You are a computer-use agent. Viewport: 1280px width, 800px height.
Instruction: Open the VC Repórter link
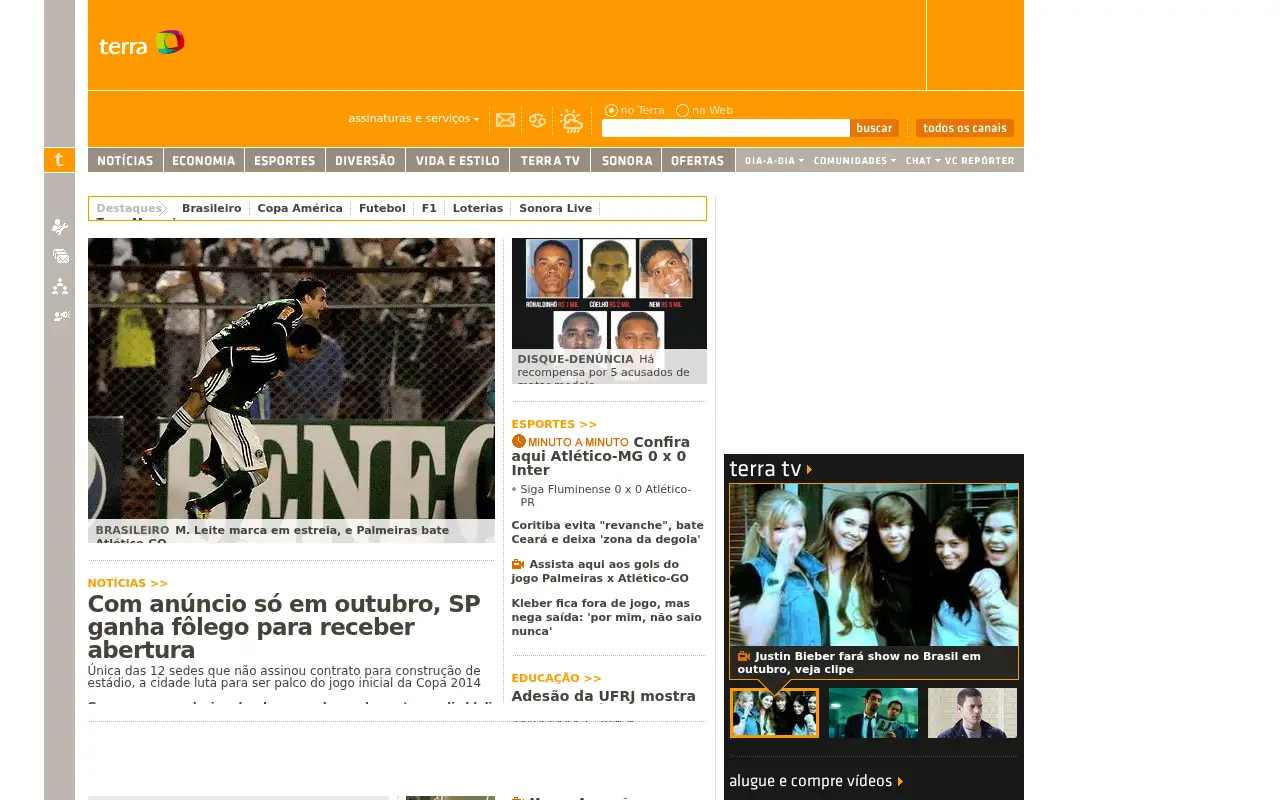tap(980, 161)
